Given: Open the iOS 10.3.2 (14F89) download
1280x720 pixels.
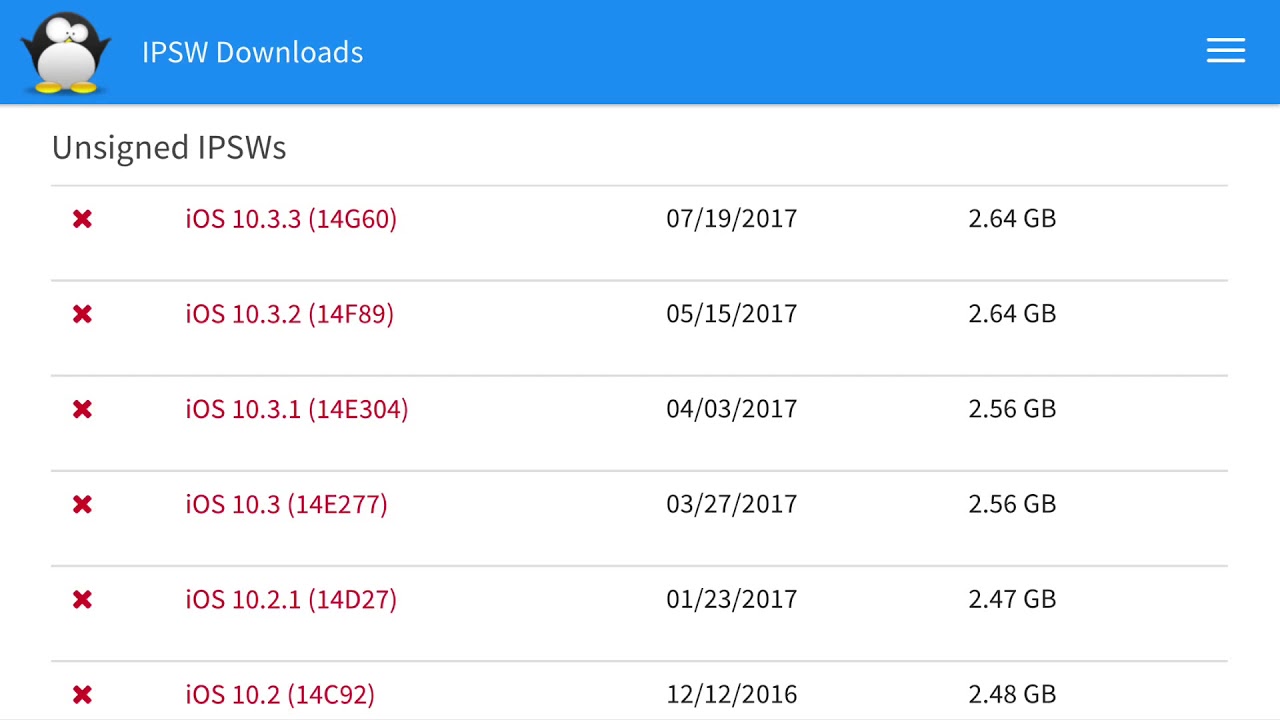Looking at the screenshot, I should 289,314.
